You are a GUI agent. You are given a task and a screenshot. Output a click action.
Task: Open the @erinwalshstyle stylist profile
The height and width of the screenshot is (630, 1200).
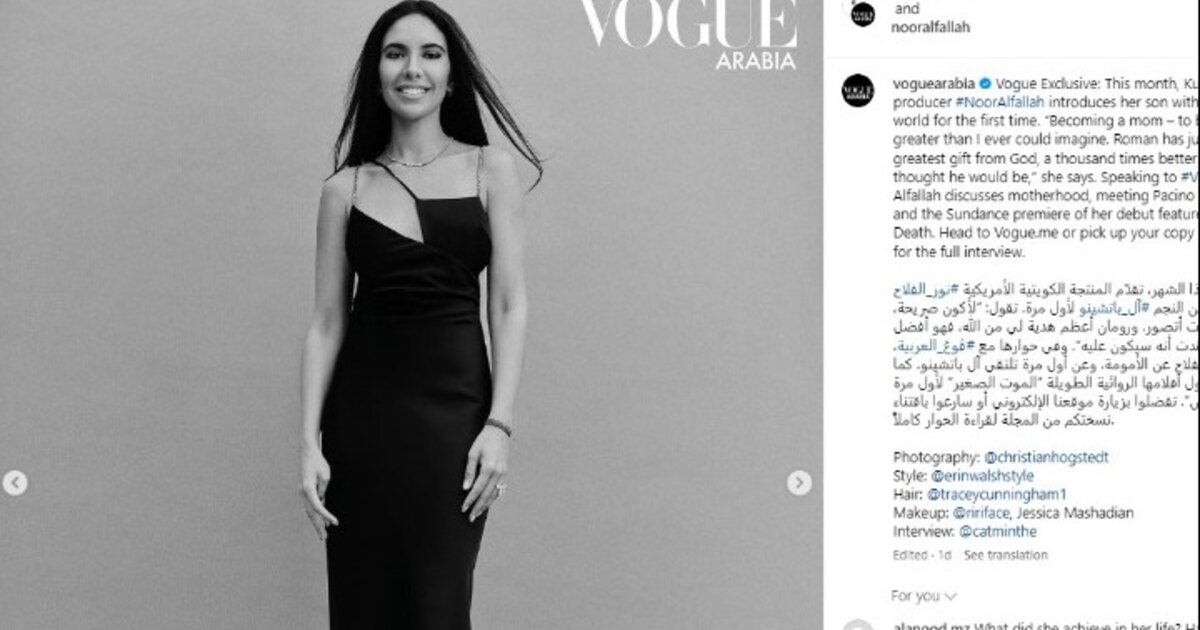(x=982, y=475)
